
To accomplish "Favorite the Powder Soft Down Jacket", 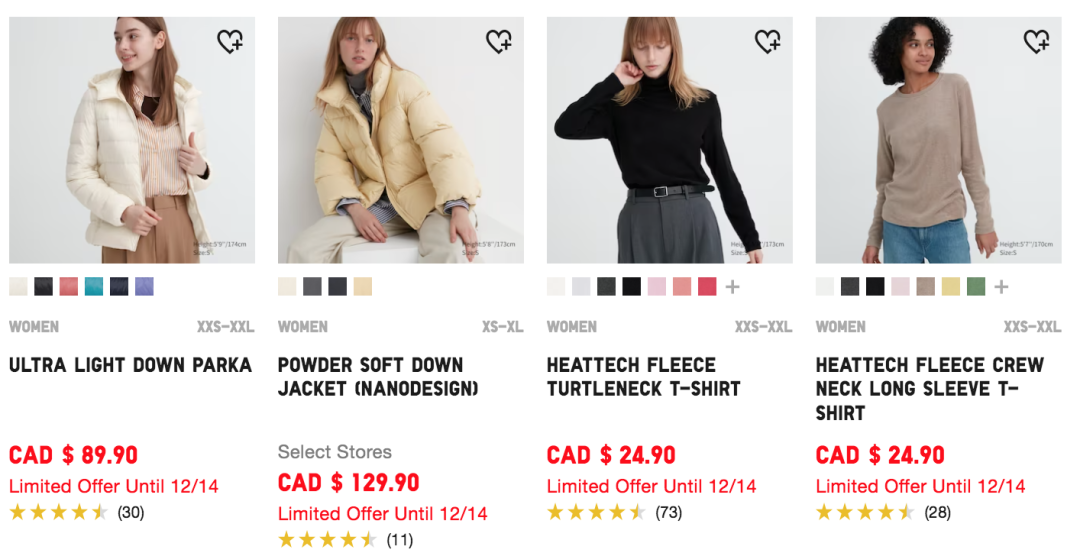I will (499, 41).
